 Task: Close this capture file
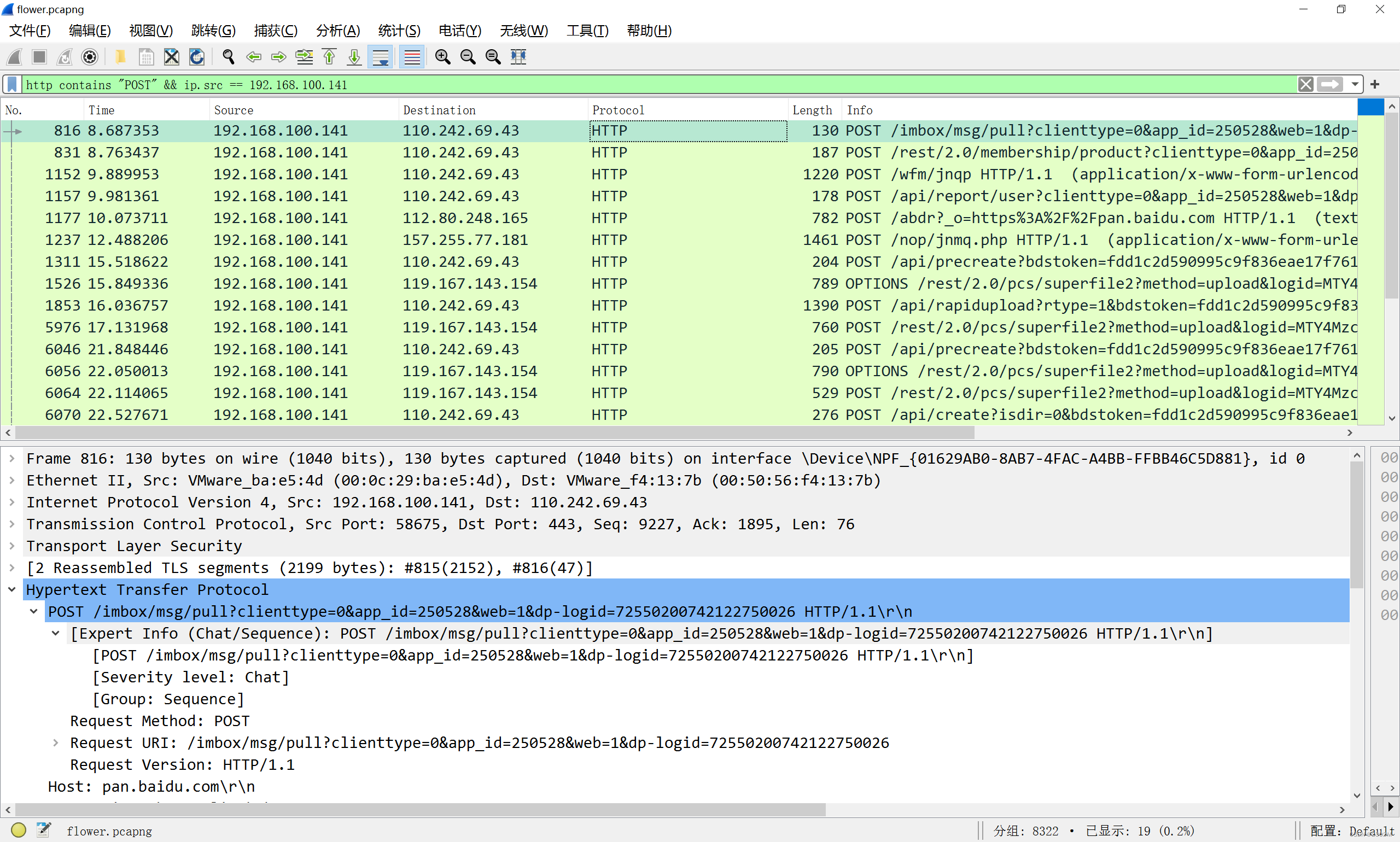[x=171, y=57]
